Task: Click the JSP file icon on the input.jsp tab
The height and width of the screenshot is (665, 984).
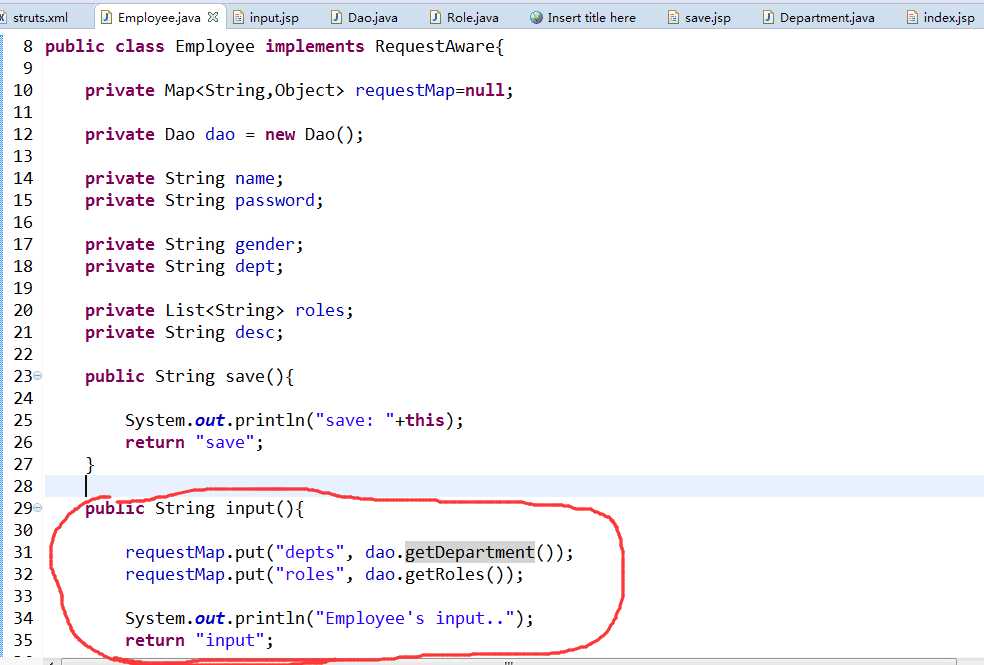Action: (238, 17)
